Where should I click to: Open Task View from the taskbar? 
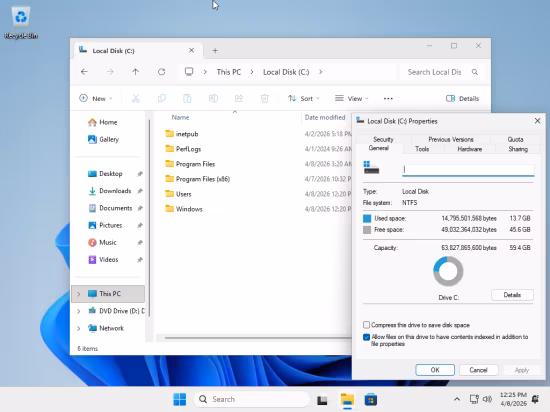(x=322, y=400)
